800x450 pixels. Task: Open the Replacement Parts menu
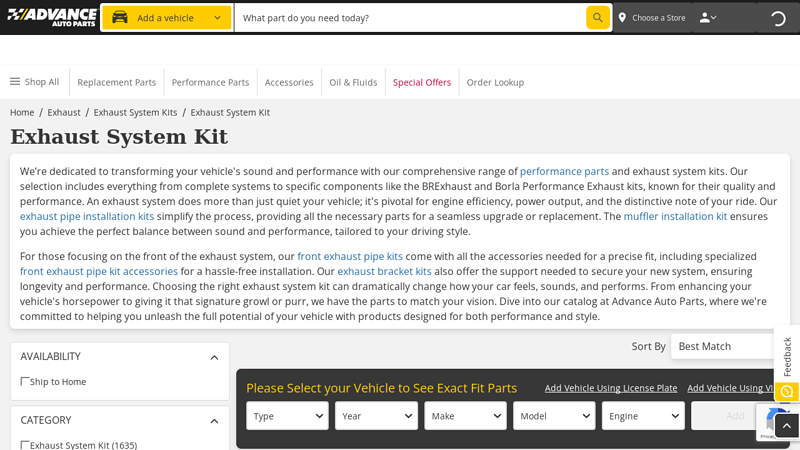(x=116, y=82)
